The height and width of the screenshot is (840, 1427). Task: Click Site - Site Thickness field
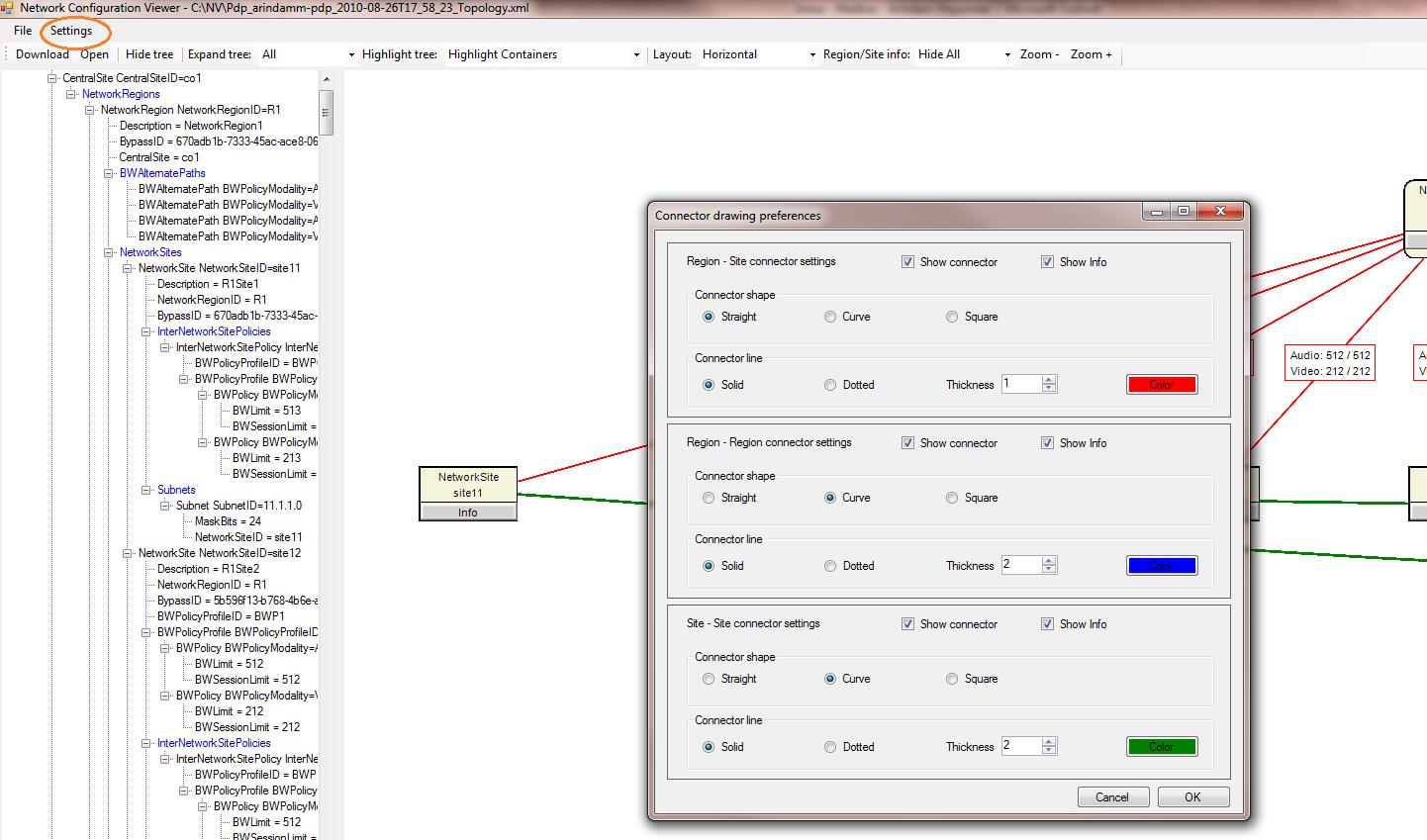coord(1021,746)
